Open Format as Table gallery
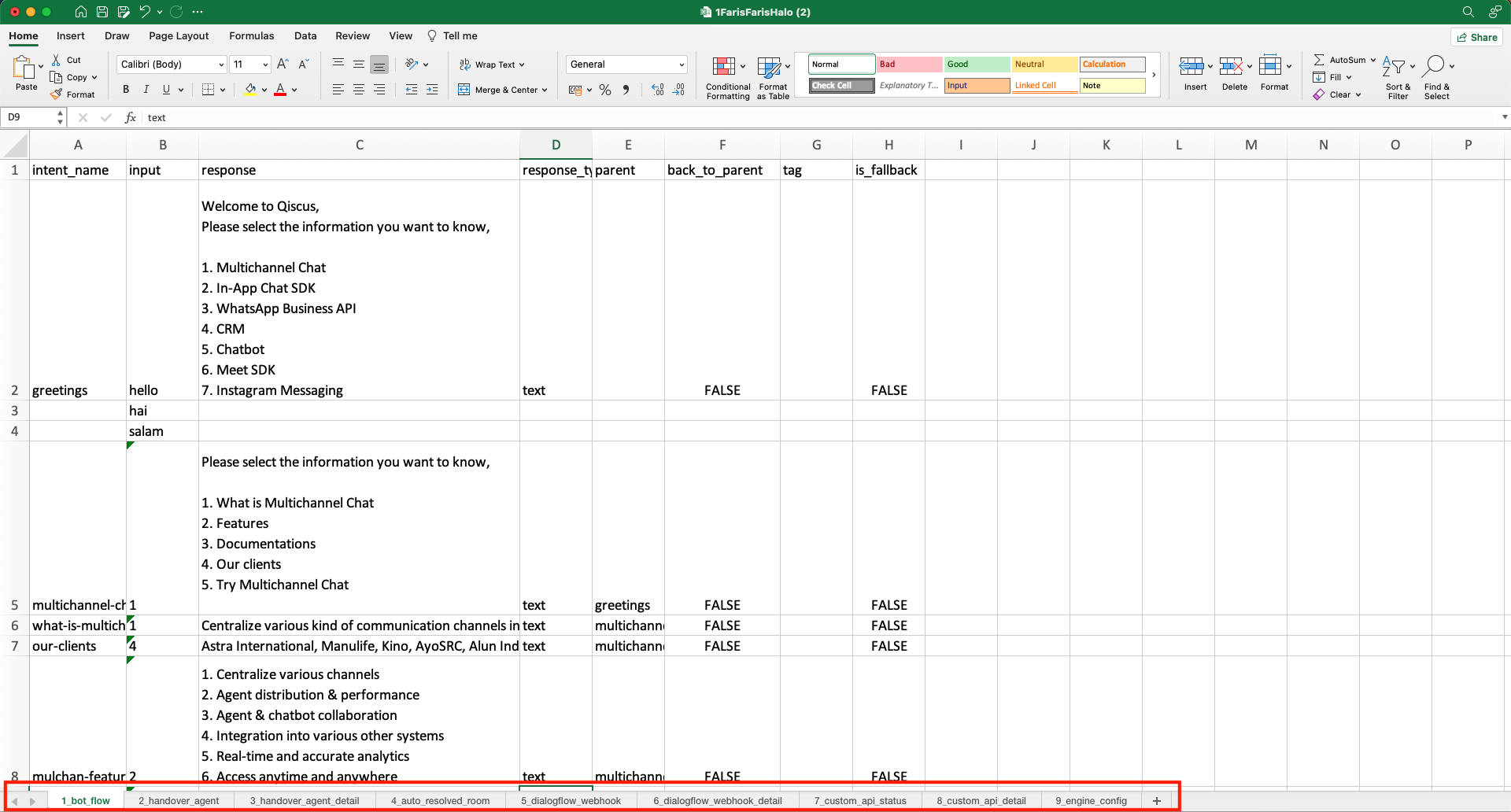Screen dimensions: 1511x812 (x=770, y=67)
